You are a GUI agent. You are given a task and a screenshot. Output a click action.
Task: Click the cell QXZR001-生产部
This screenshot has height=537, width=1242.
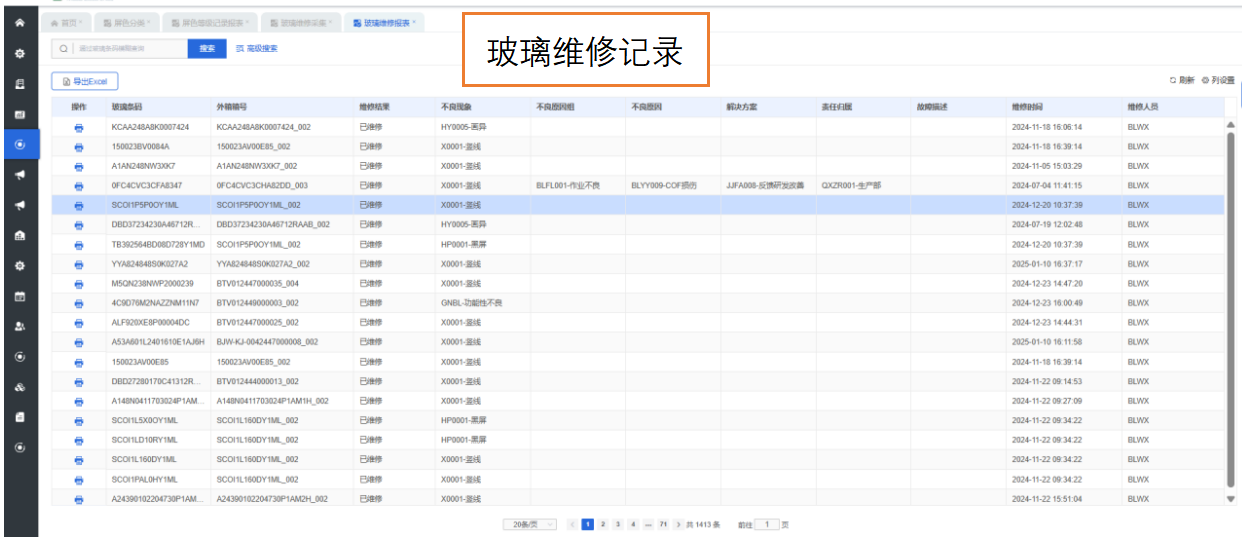pos(851,186)
